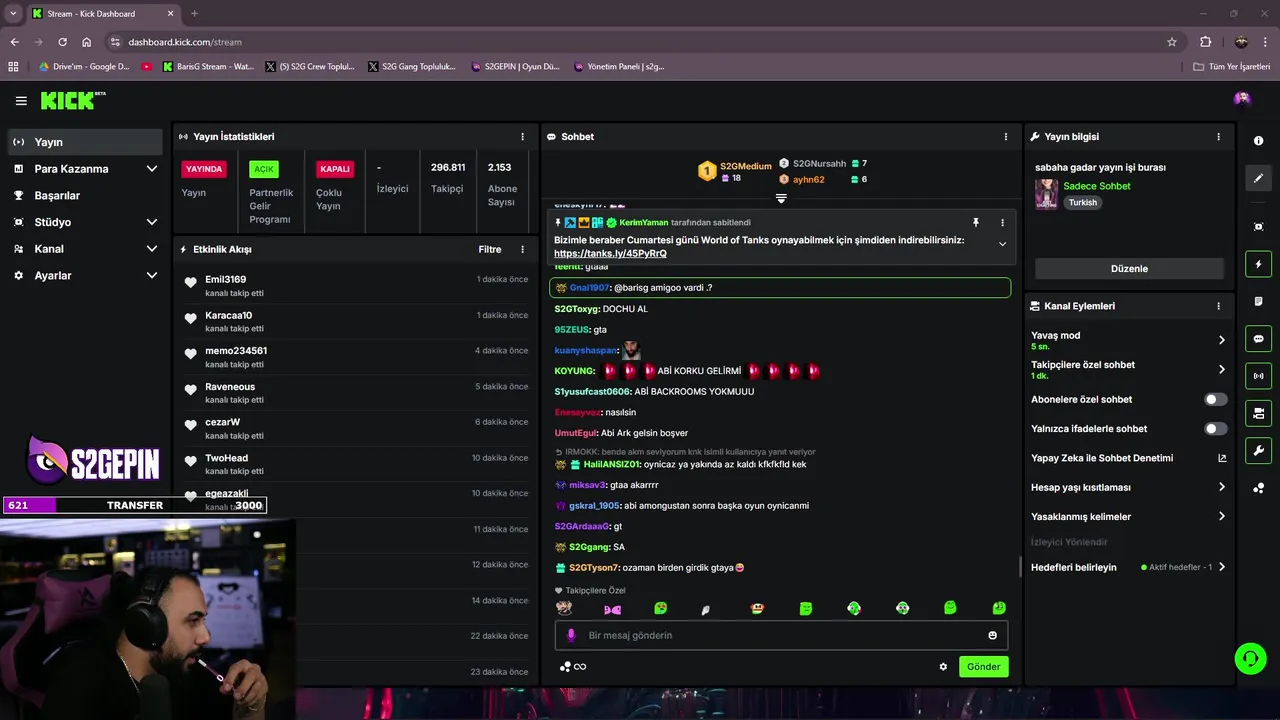Click username S2GTyson7 in chat
Viewport: 1280px width, 720px height.
pos(594,568)
